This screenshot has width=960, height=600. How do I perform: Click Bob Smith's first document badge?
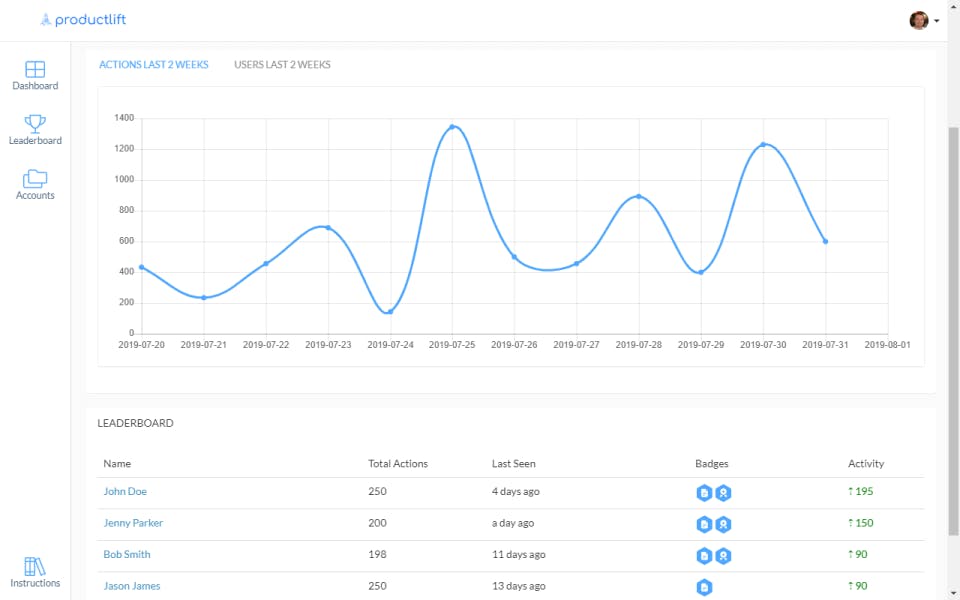[704, 556]
